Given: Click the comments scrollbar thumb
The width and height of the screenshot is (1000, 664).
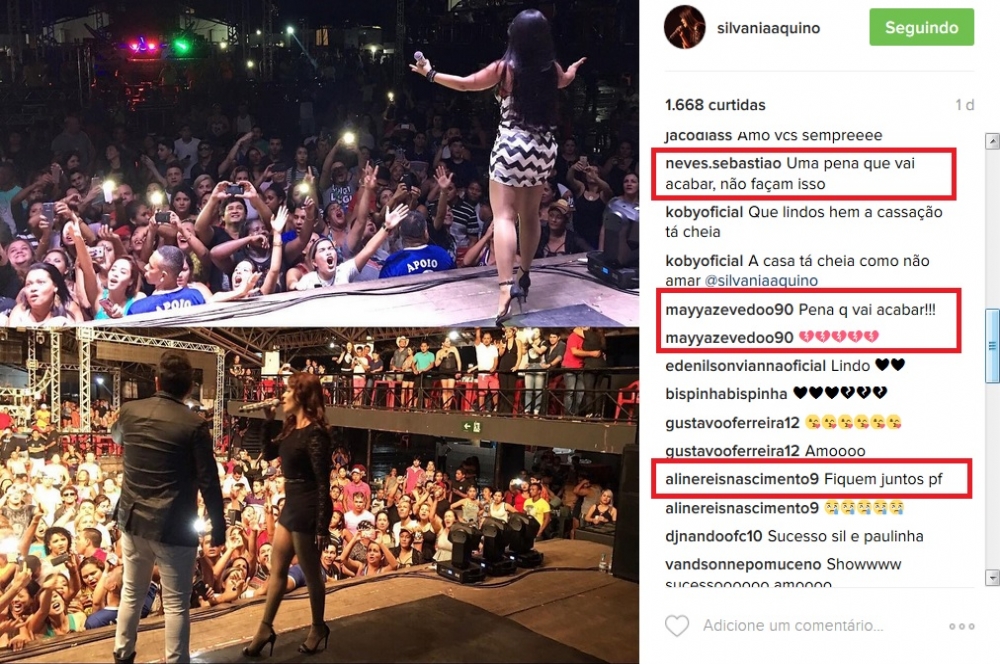Looking at the screenshot, I should click(992, 346).
